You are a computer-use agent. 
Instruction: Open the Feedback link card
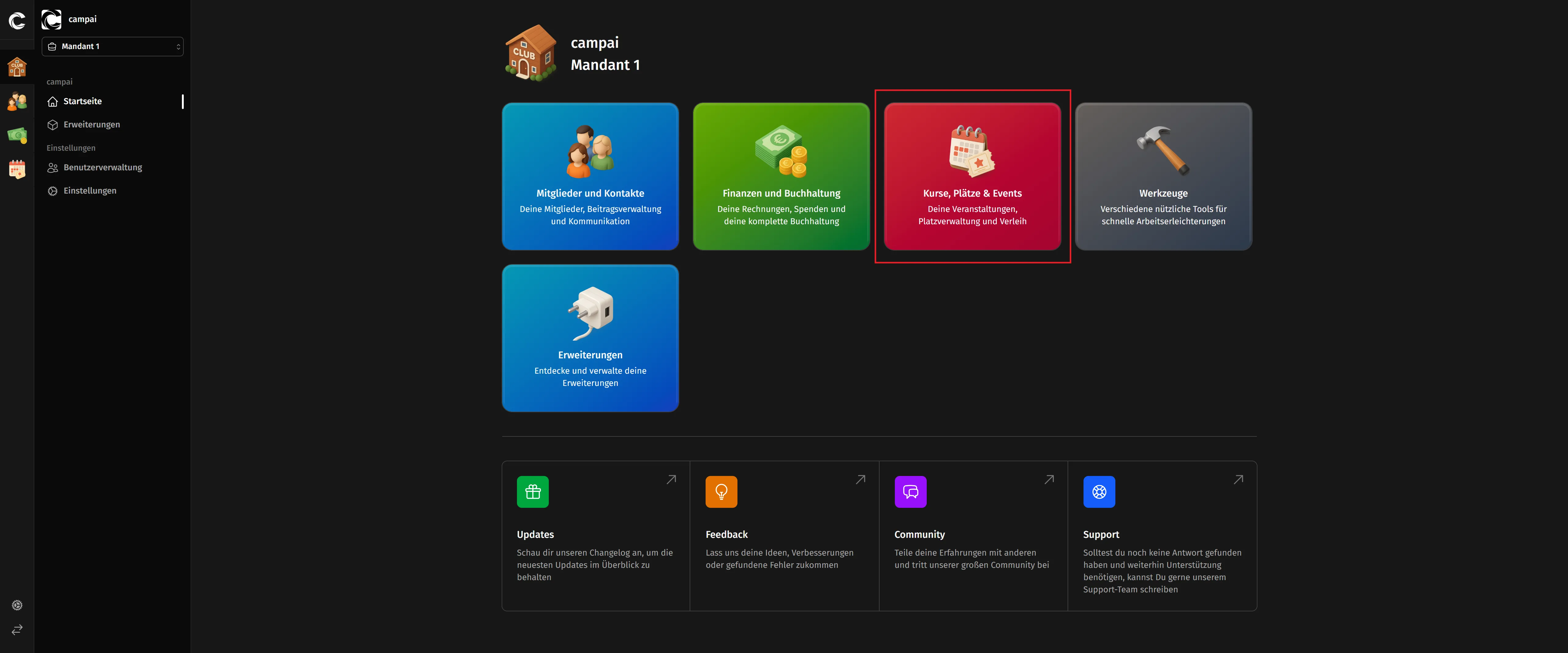[x=785, y=536]
